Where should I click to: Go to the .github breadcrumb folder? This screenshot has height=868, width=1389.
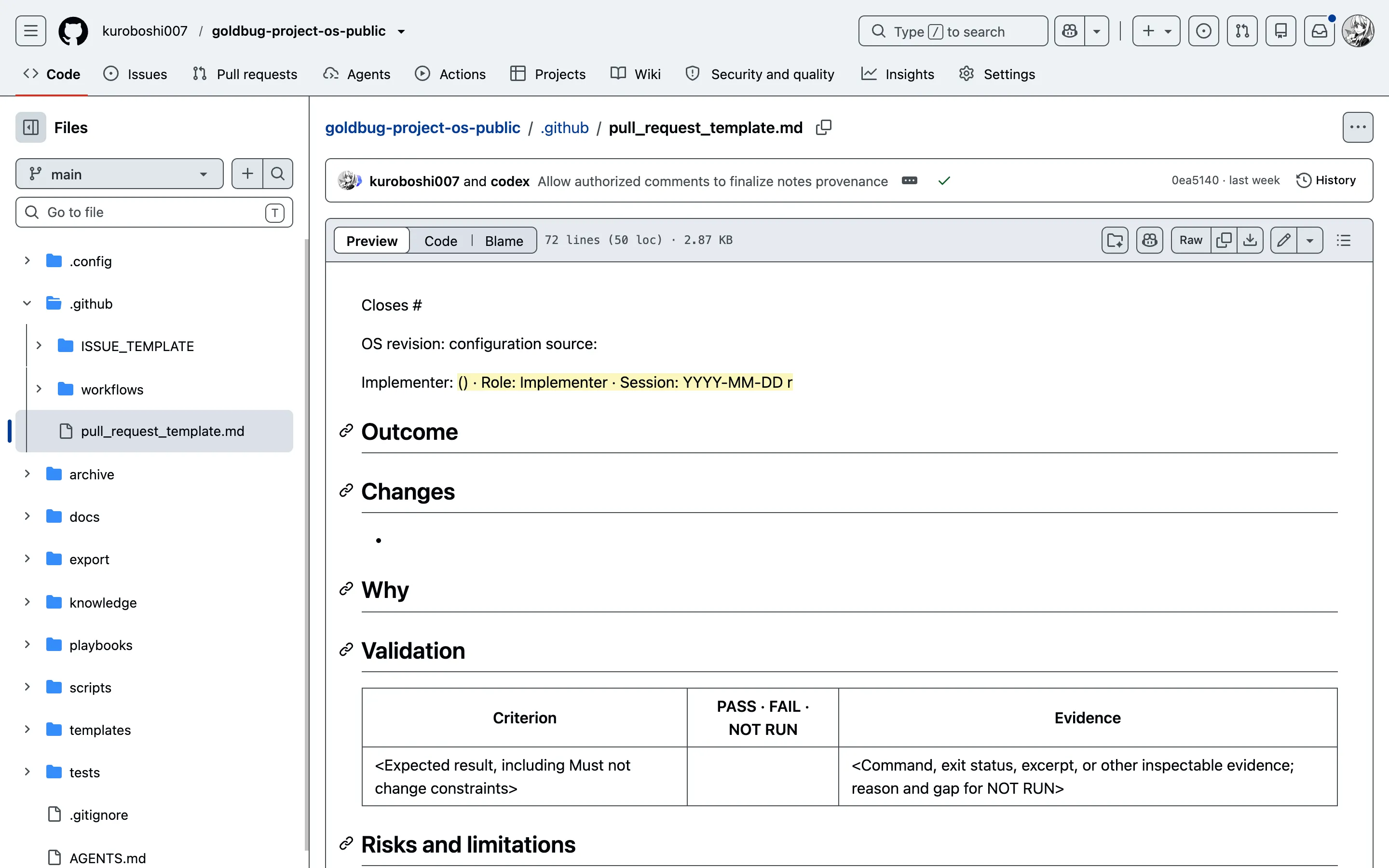565,127
